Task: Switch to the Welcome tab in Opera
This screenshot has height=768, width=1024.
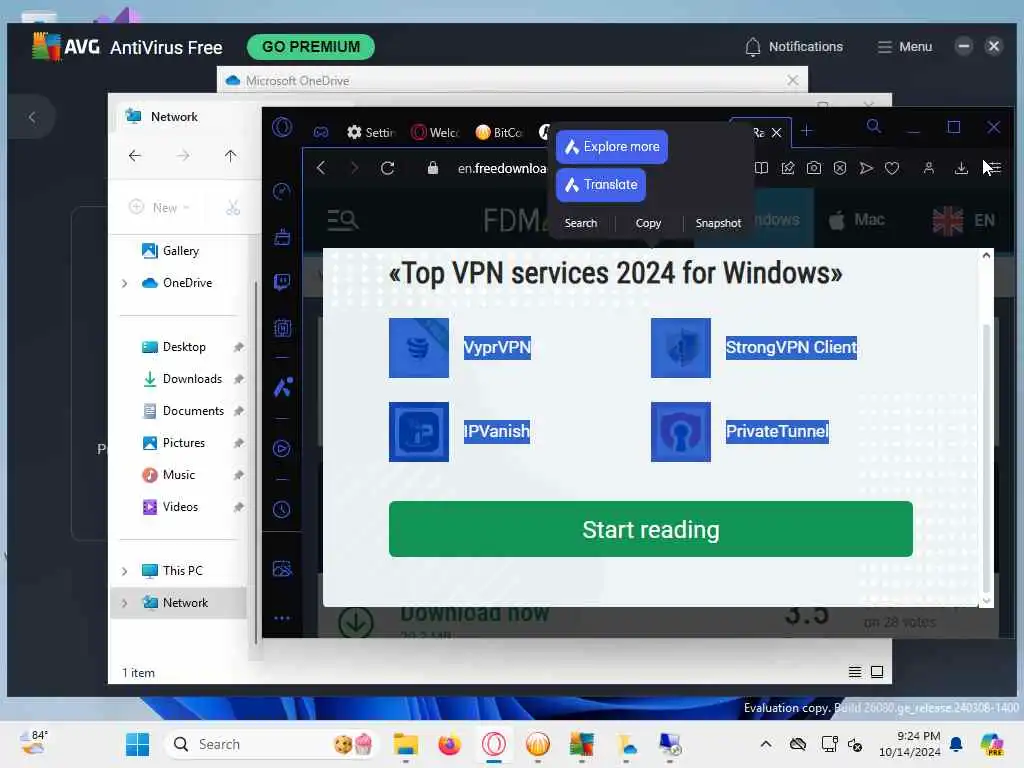Action: (x=435, y=133)
